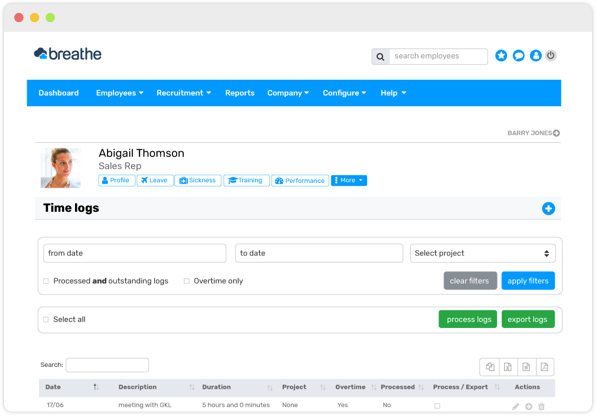
Task: Open the chat bubble messages icon
Action: [518, 56]
